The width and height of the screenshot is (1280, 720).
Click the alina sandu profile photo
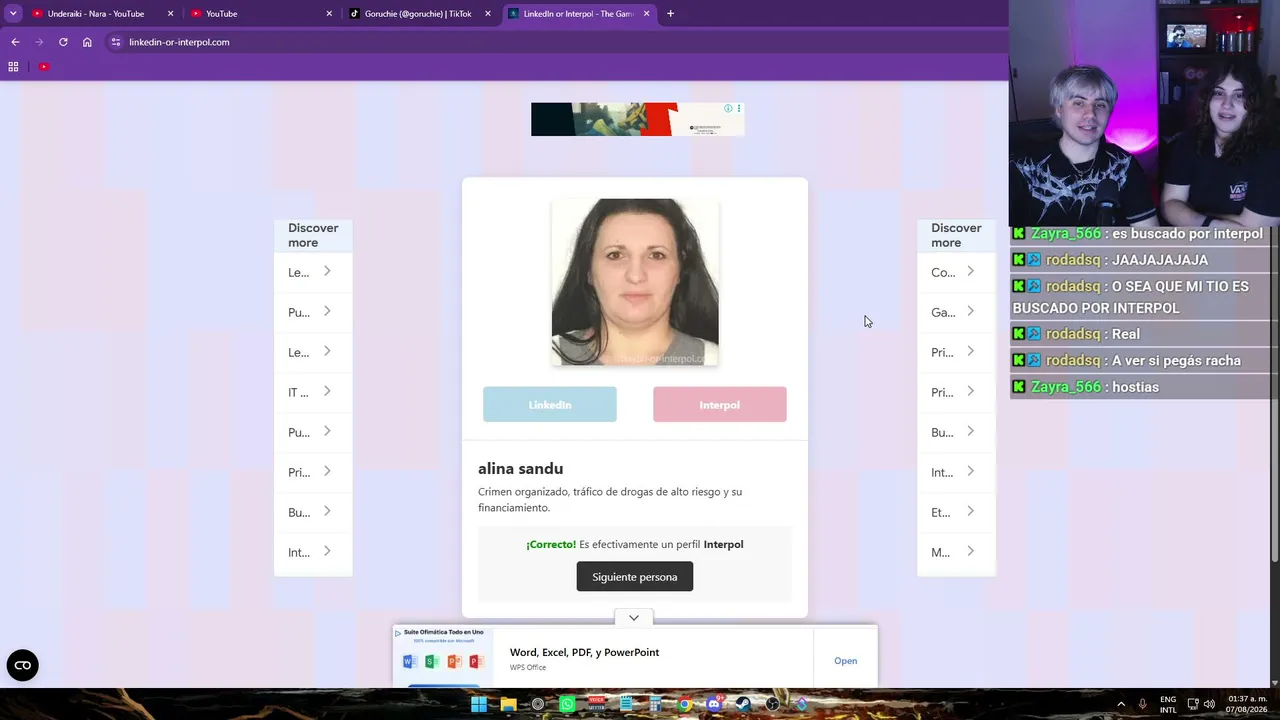635,282
